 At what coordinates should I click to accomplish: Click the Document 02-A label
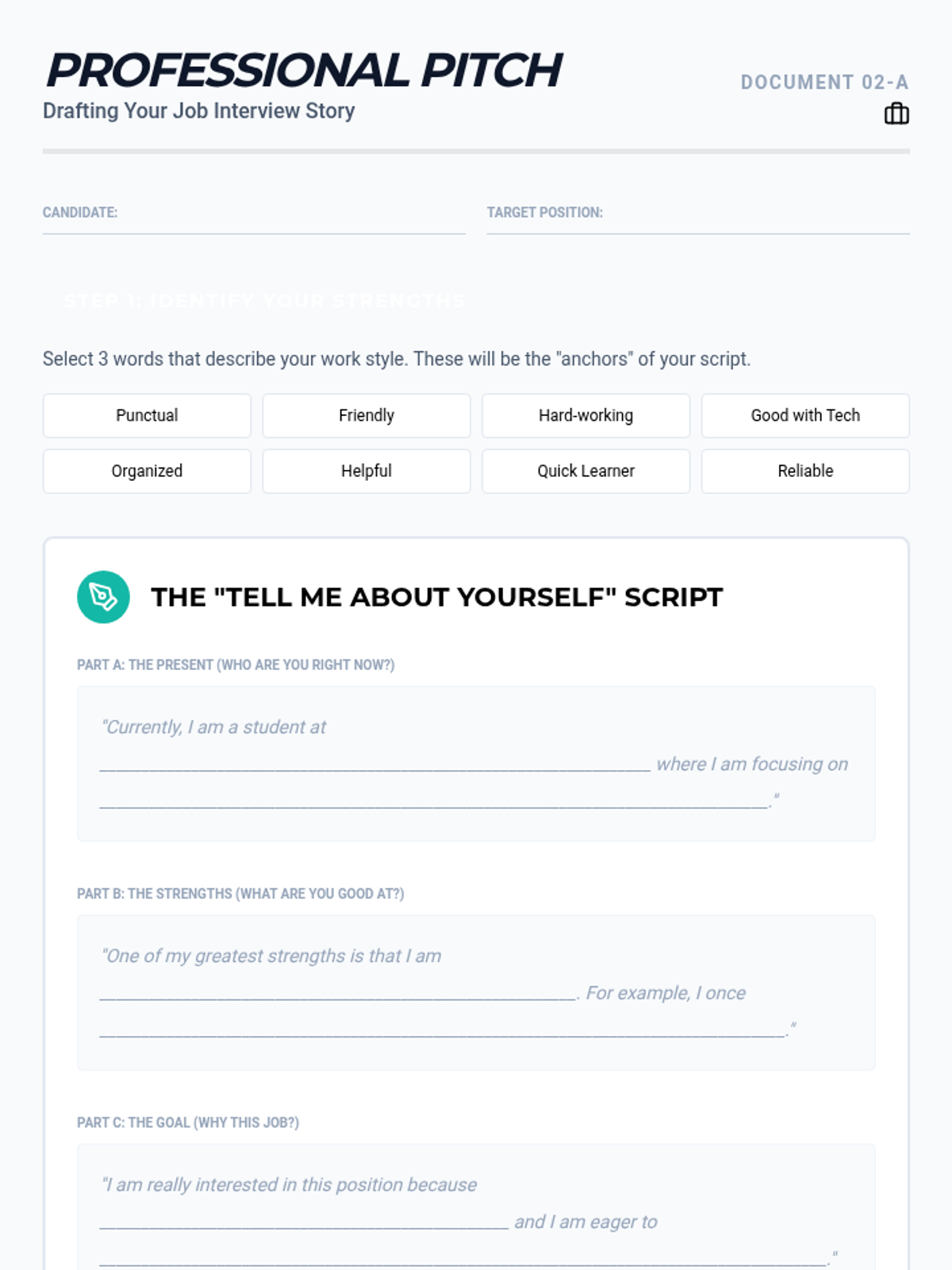pos(824,83)
